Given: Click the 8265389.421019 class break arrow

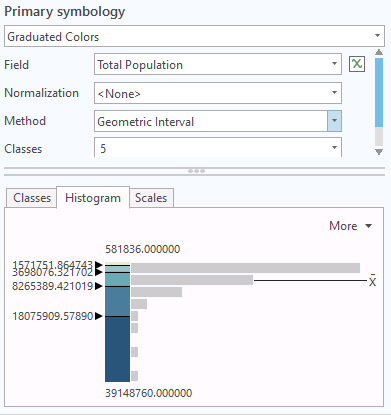Looking at the screenshot, I should (99, 286).
